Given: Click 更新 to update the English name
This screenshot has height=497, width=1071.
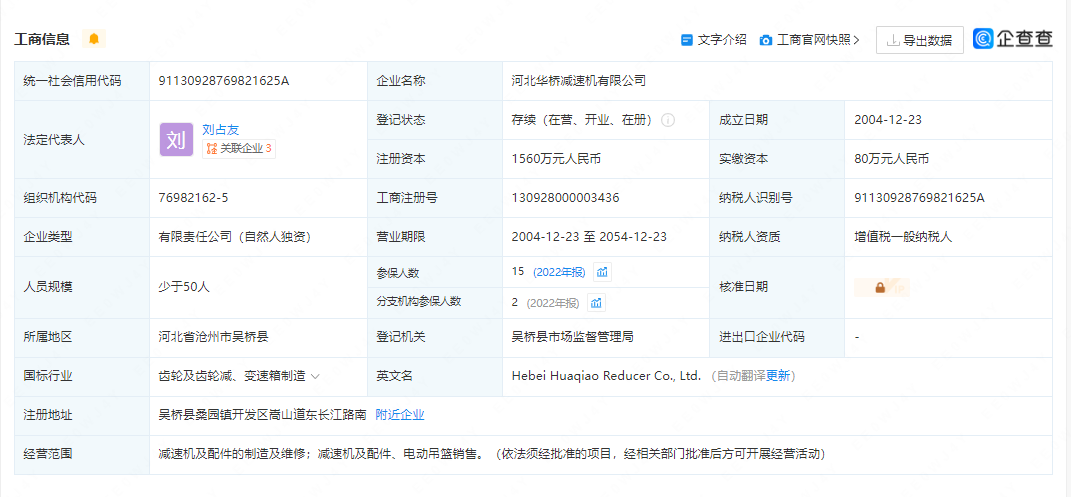Looking at the screenshot, I should [777, 375].
